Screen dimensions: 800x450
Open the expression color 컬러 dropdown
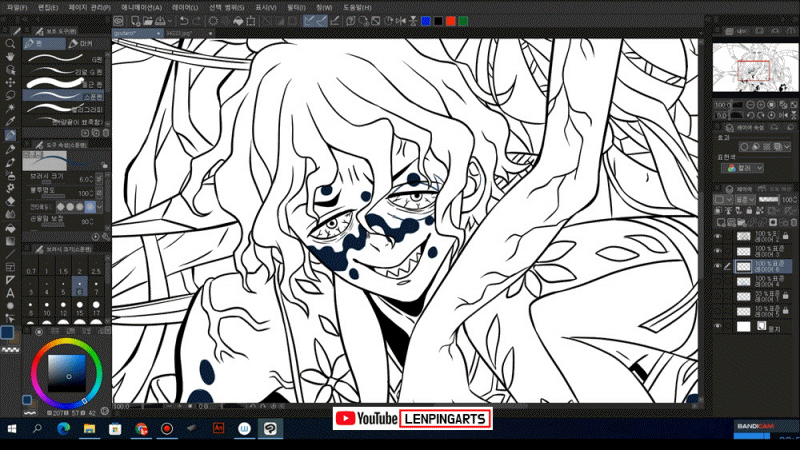click(x=742, y=168)
